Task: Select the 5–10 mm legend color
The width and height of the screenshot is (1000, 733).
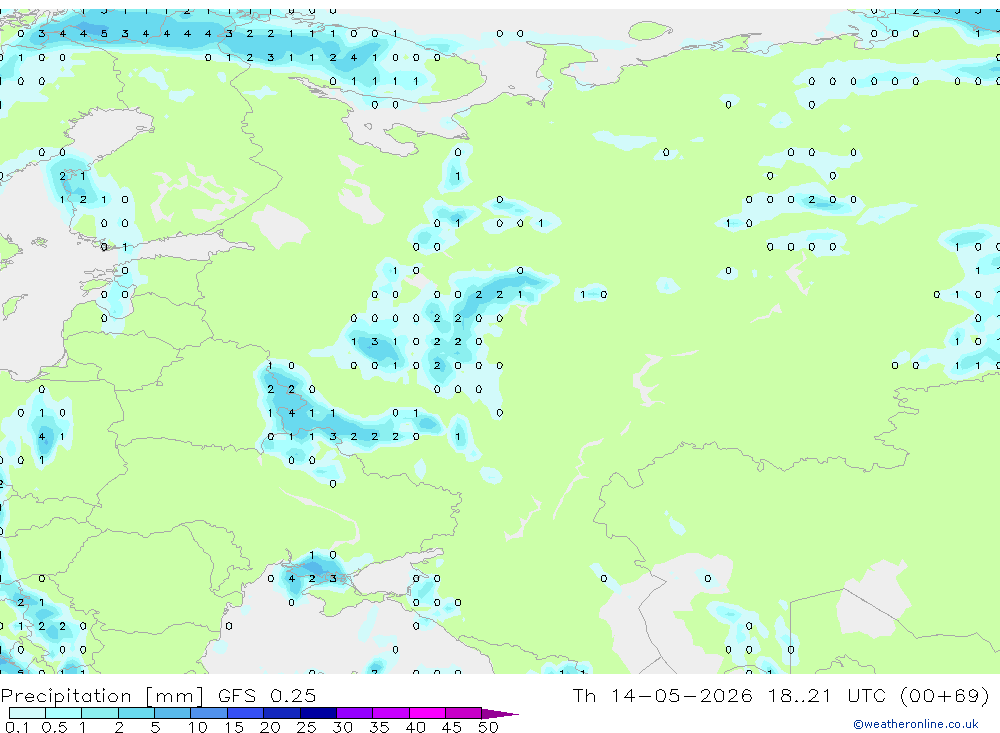Action: tap(172, 713)
